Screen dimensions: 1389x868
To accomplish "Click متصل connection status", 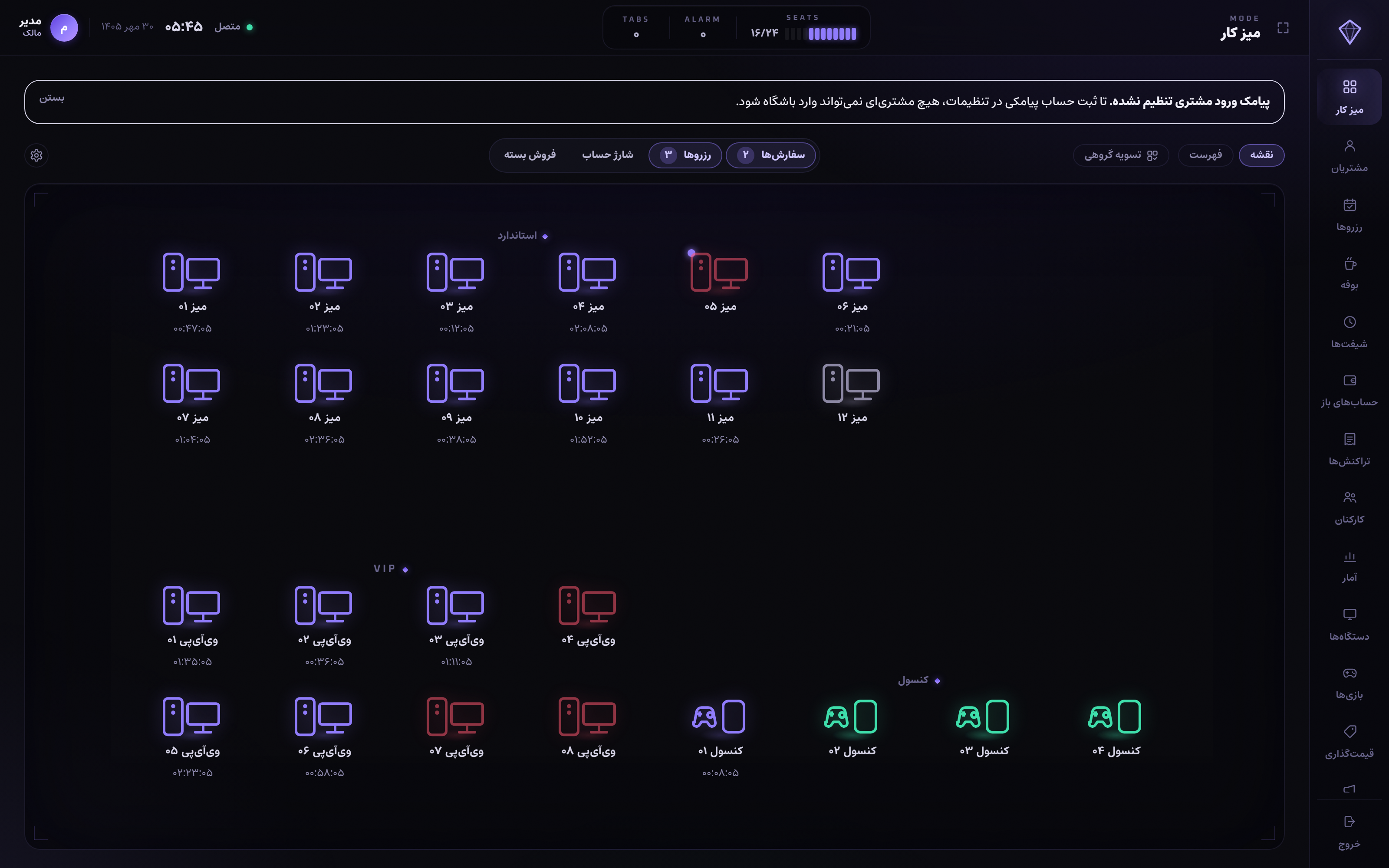I will (x=233, y=26).
